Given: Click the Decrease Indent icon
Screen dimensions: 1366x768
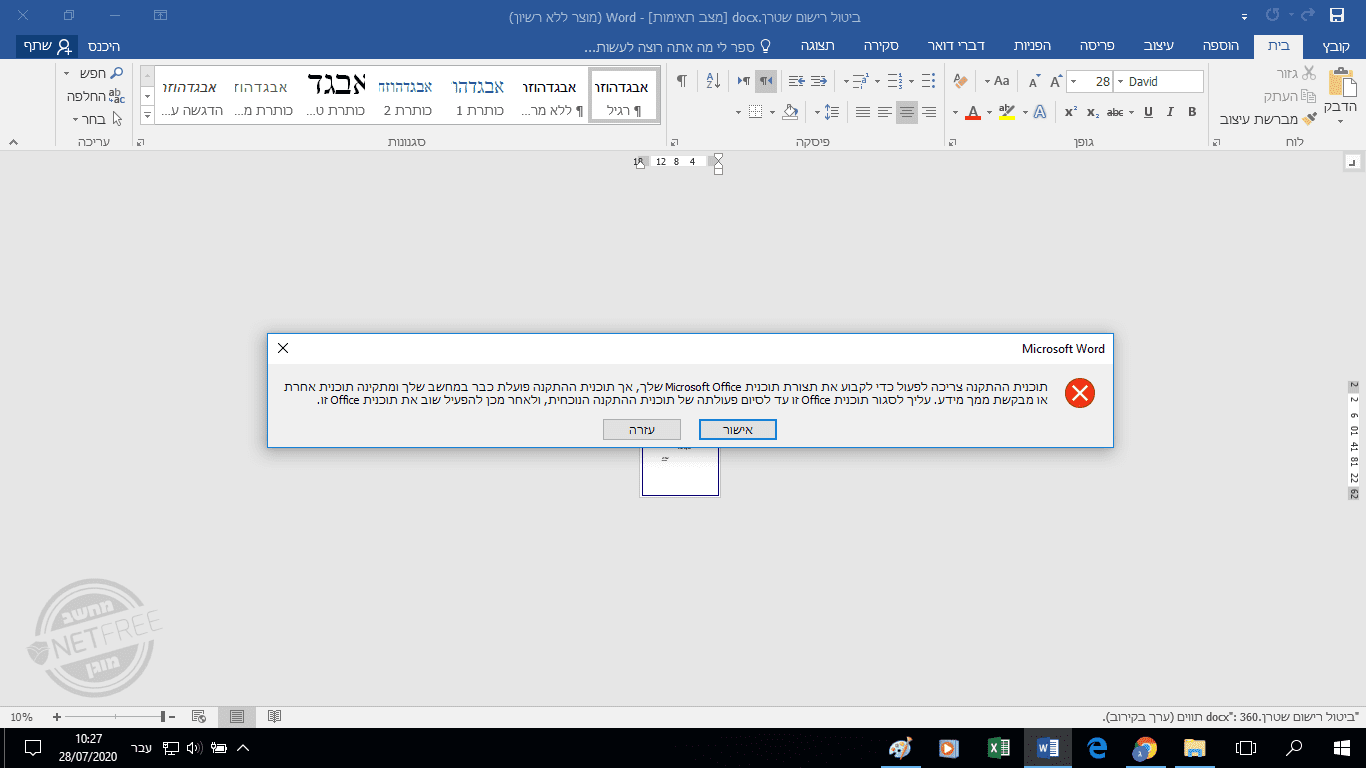Looking at the screenshot, I should [819, 82].
